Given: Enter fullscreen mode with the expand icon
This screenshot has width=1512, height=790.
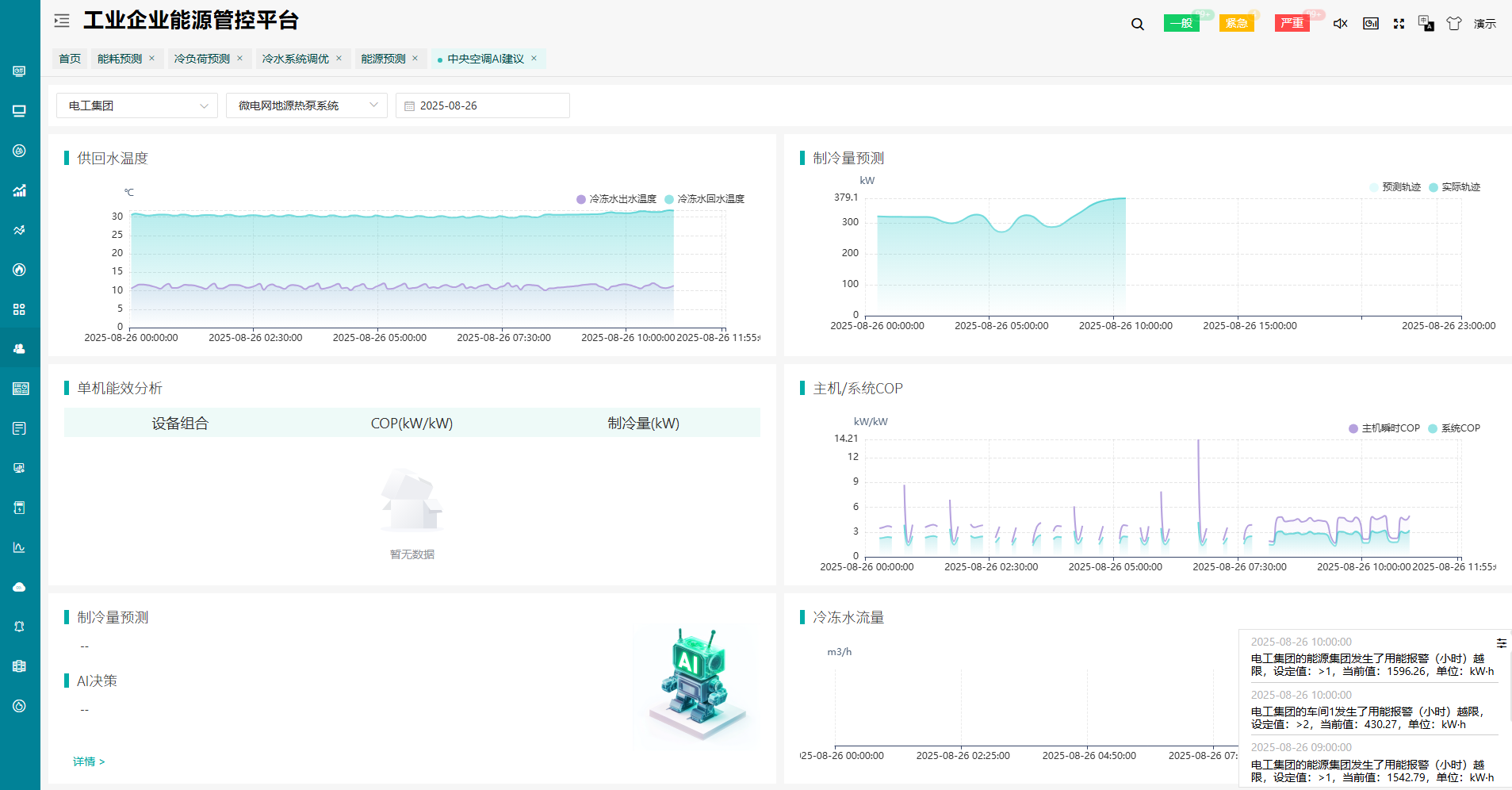Looking at the screenshot, I should [1399, 24].
